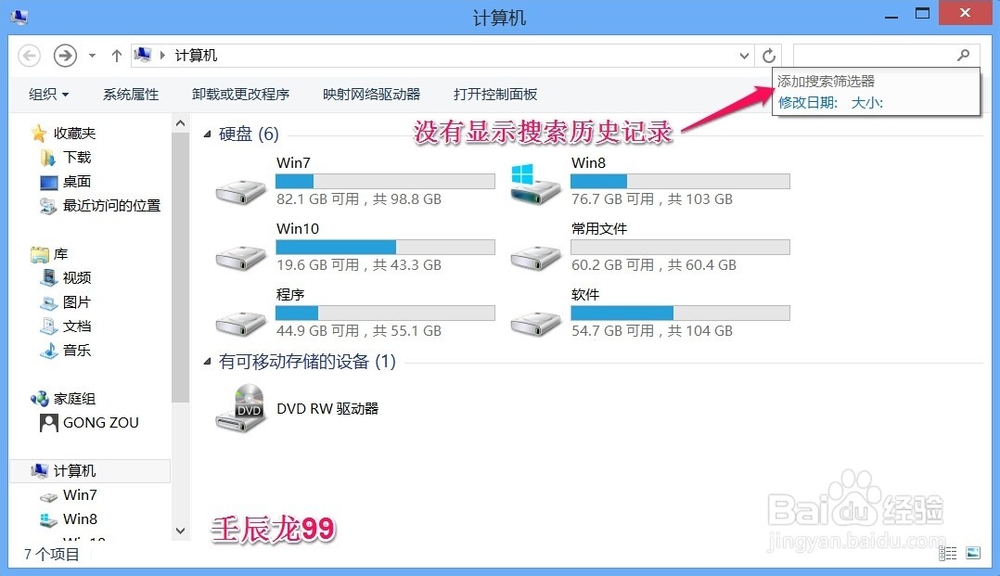The width and height of the screenshot is (1000, 576).
Task: Refresh the current location
Action: [769, 56]
